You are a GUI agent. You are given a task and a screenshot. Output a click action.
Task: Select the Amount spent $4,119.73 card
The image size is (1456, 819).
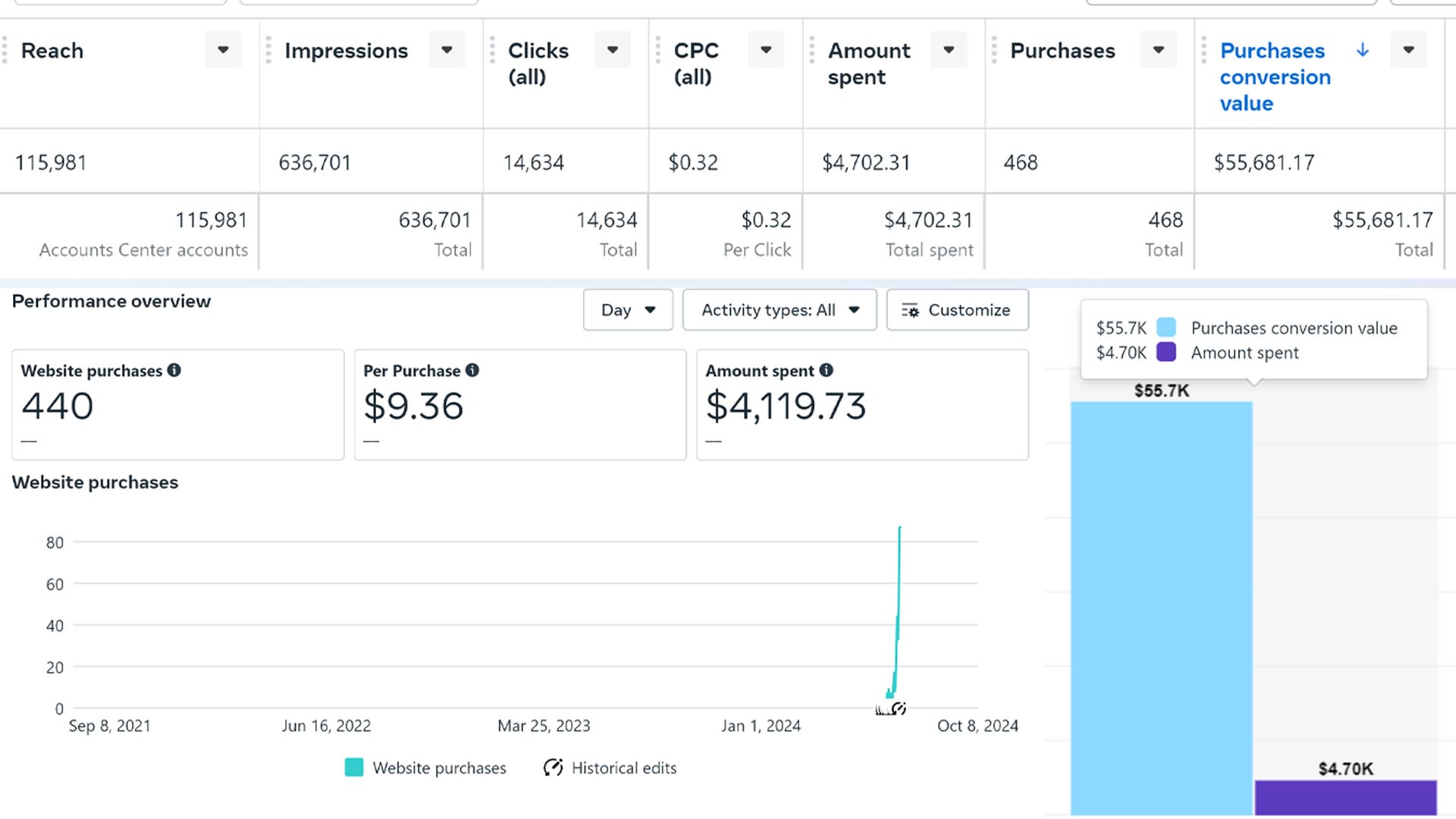[862, 405]
